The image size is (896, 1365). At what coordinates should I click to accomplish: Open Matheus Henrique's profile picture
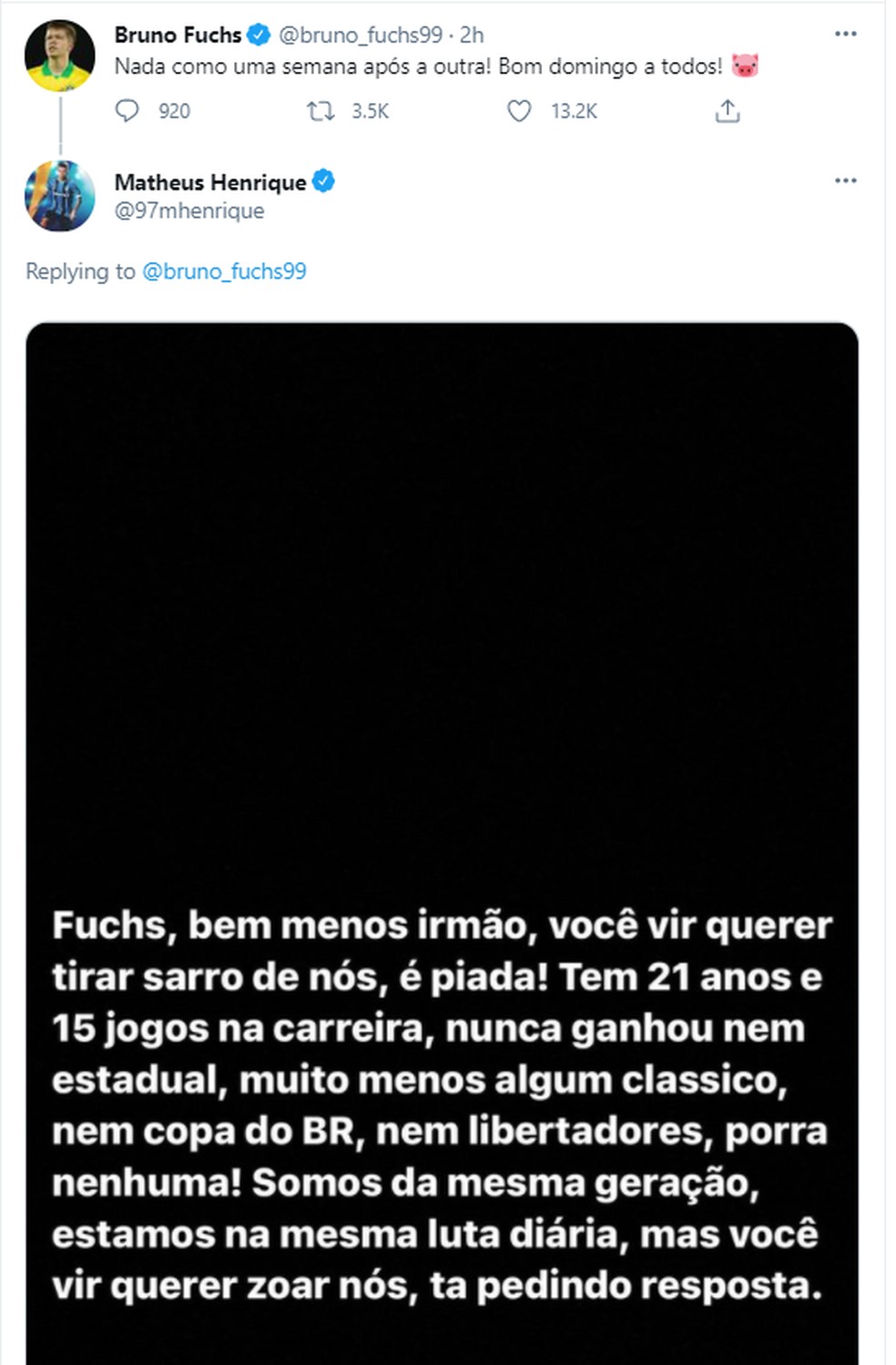click(59, 196)
